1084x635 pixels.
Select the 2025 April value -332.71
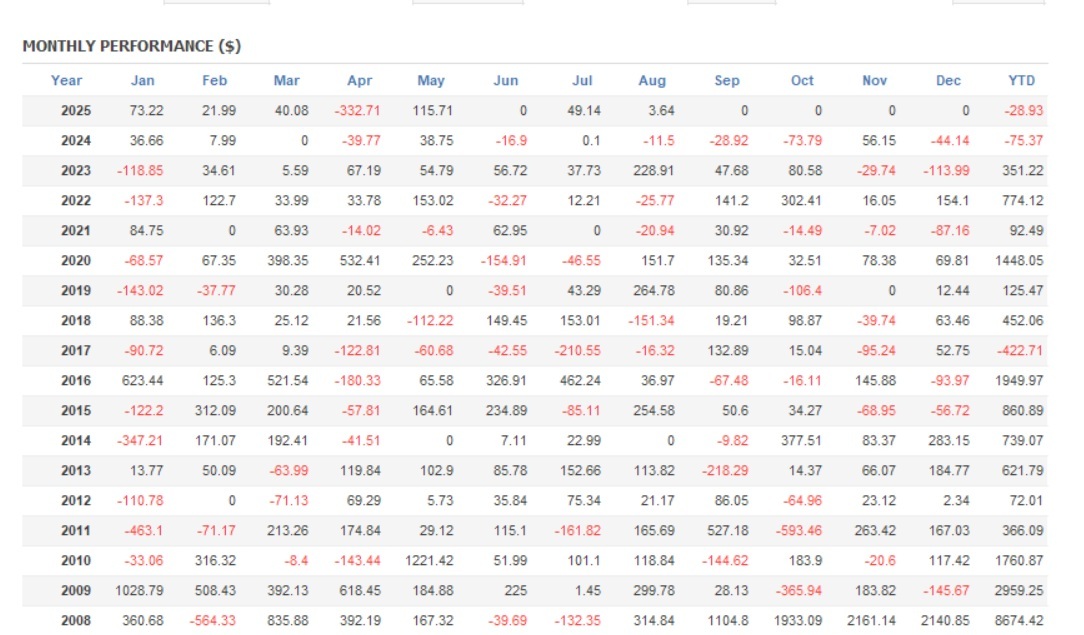[357, 111]
